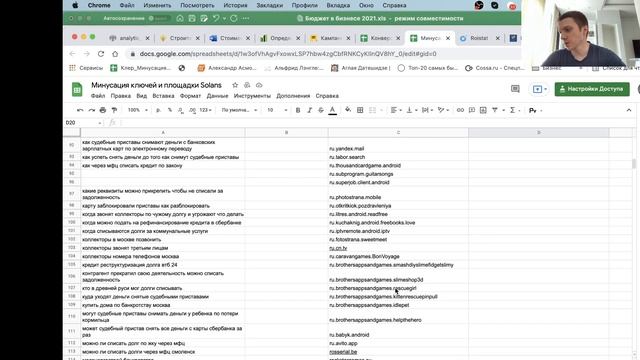Open the Apple menu
The image size is (640, 360).
point(75,5)
